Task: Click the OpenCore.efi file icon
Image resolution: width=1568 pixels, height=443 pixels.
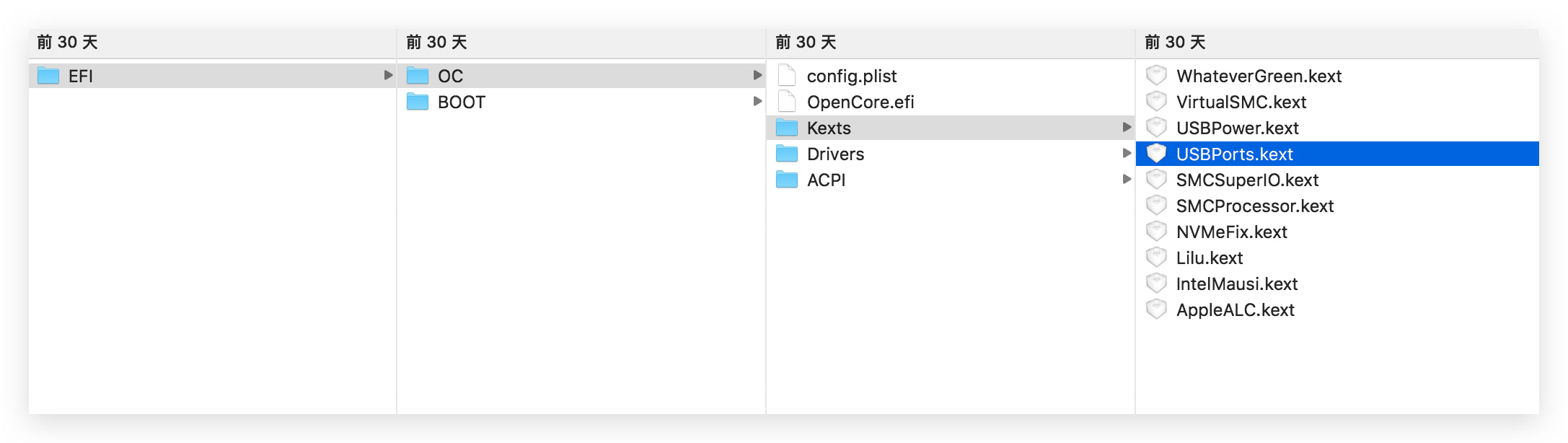Action: 787,102
